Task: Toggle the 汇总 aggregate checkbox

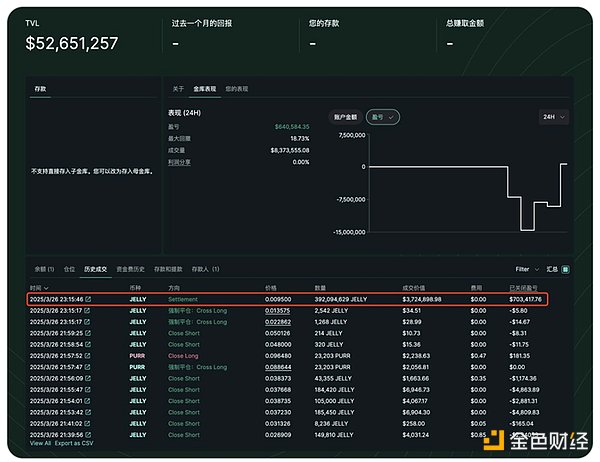Action: 565,269
